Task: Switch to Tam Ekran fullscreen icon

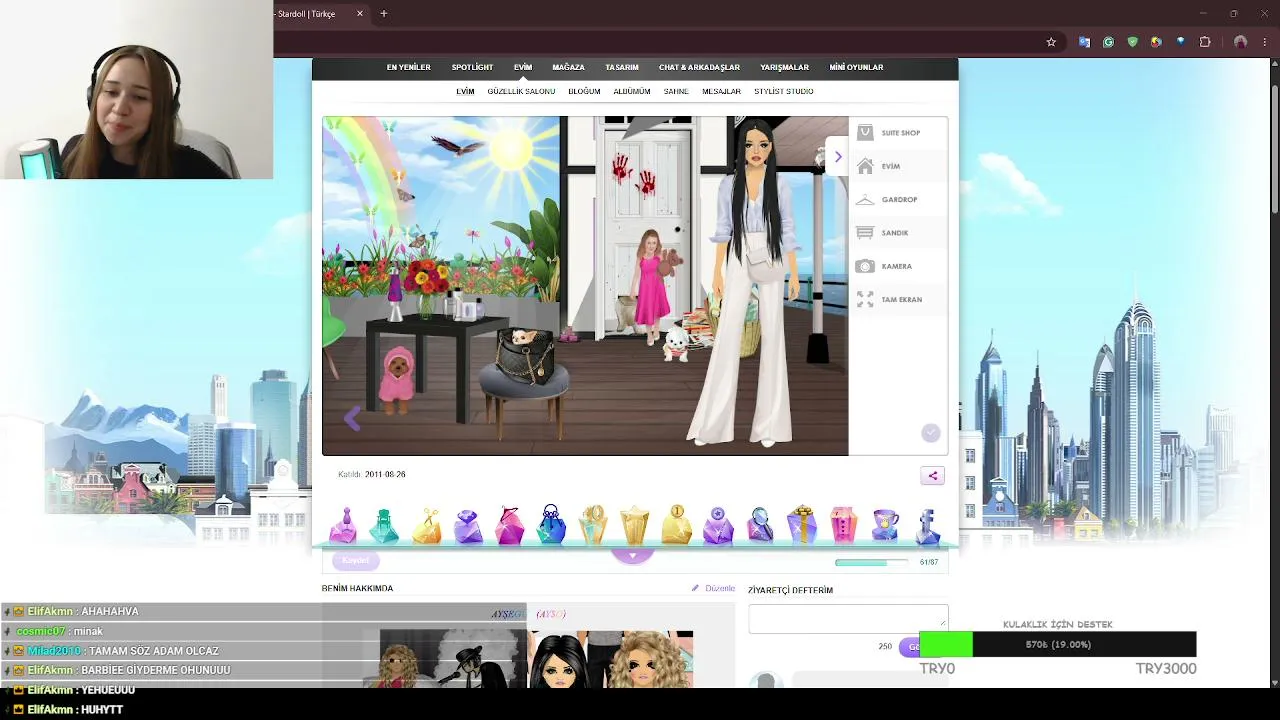Action: click(865, 300)
